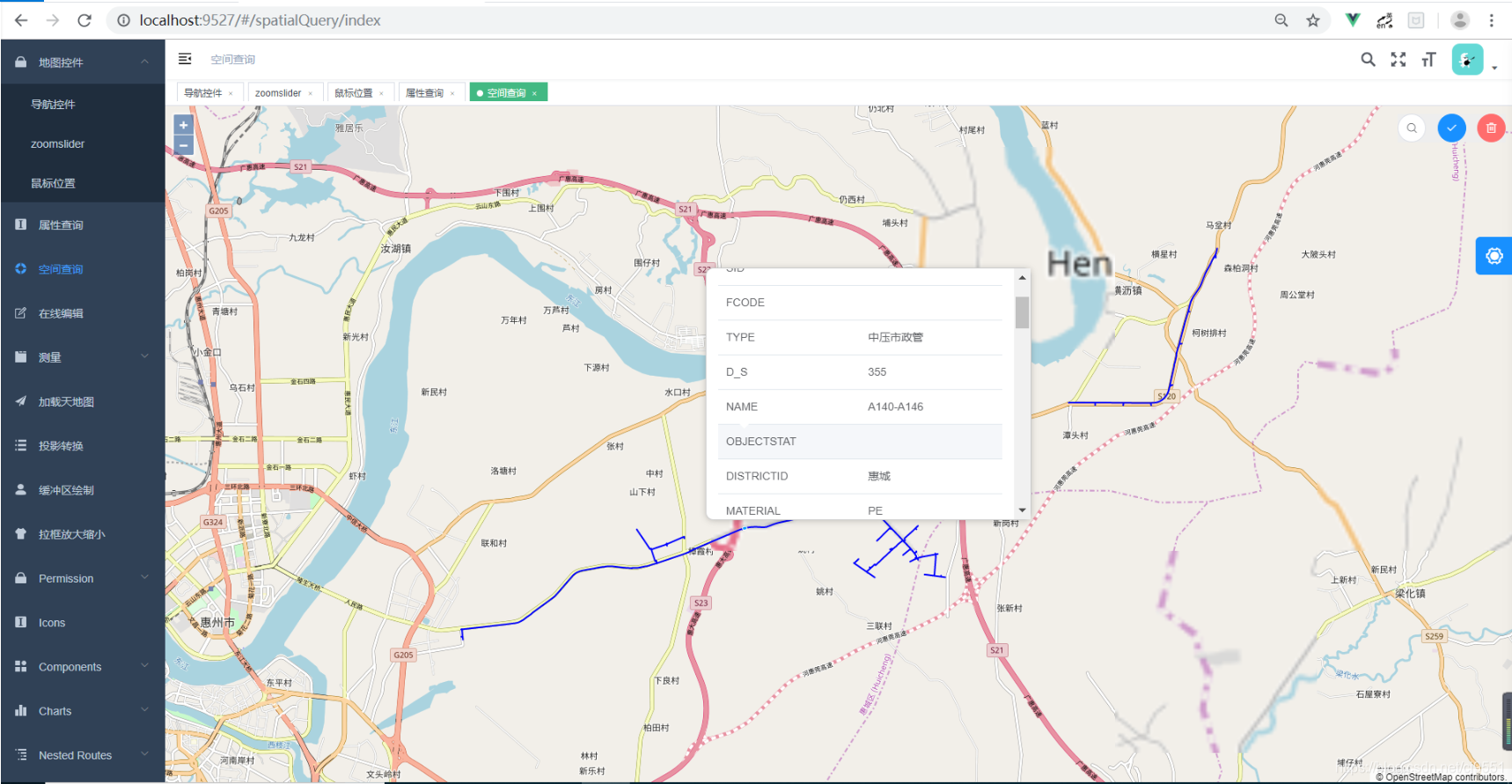Viewport: 1512px width, 784px height.
Task: Toggle the sidebar hamburger icon
Action: [x=185, y=59]
